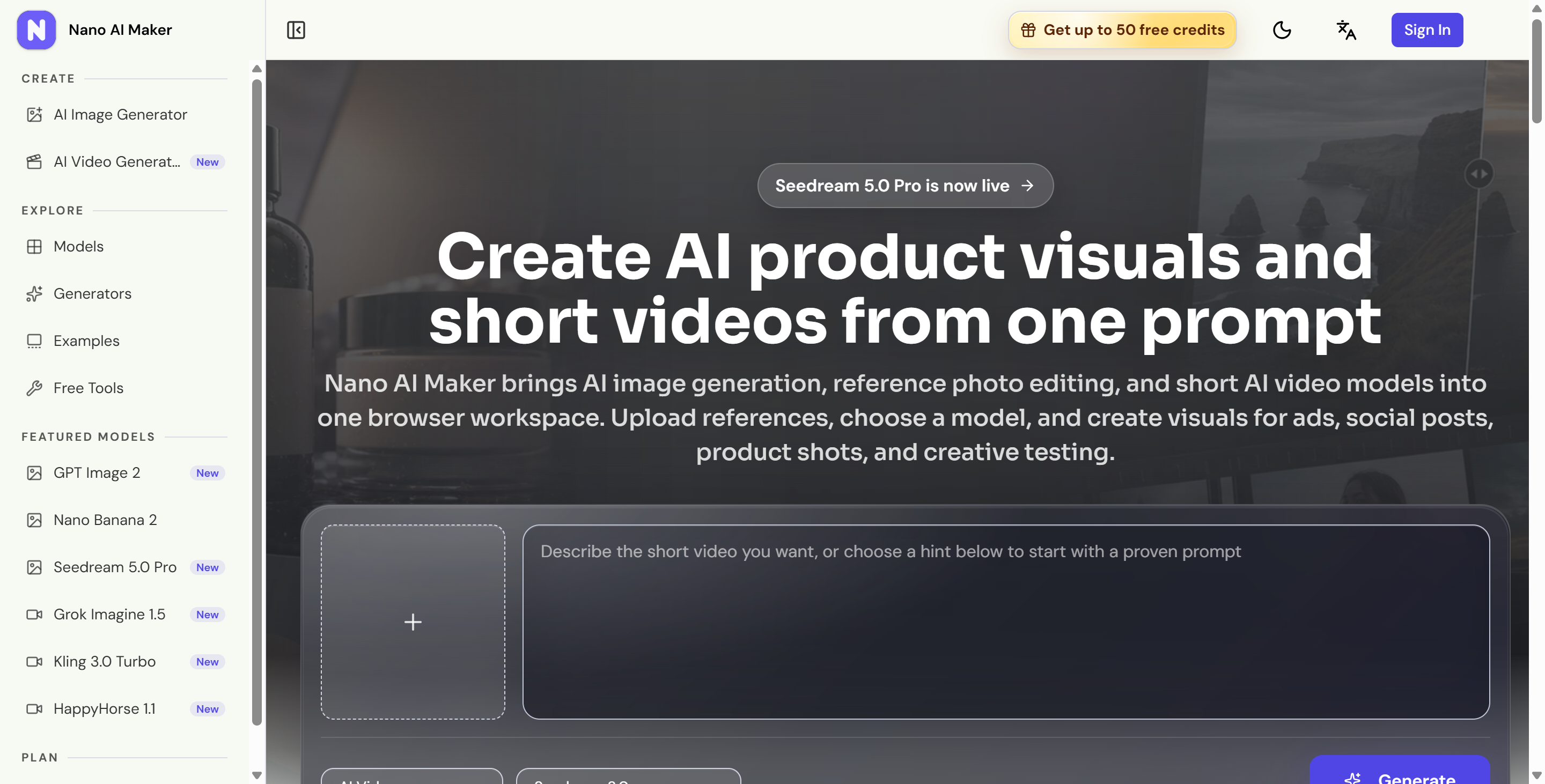Click the sparkle icon next to Generators

(34, 294)
